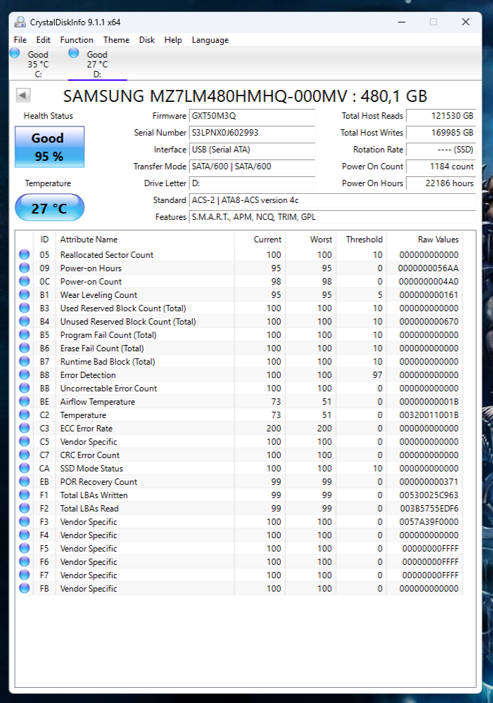Click status icon for CRC Error Count

point(24,455)
